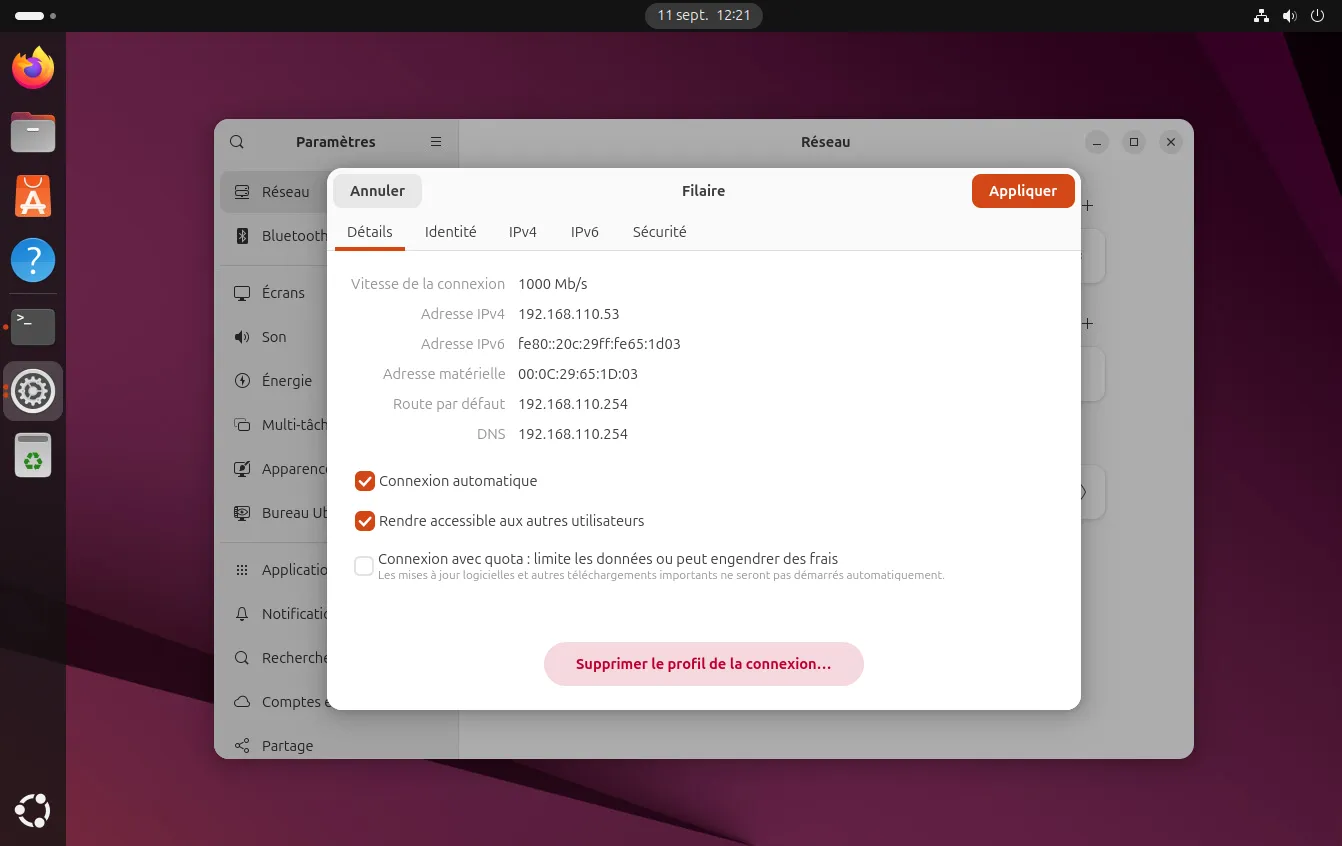Open the Terminal dock icon
The height and width of the screenshot is (846, 1342).
click(x=33, y=326)
